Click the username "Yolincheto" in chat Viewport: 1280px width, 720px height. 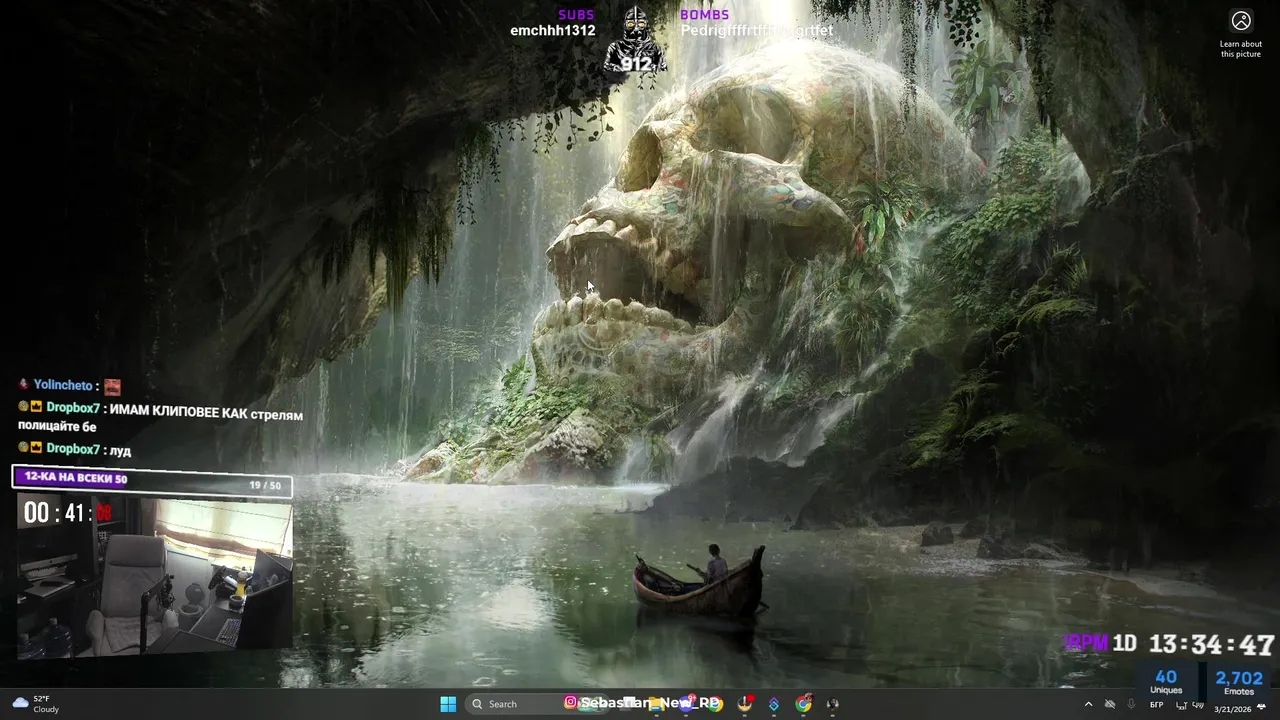click(63, 385)
